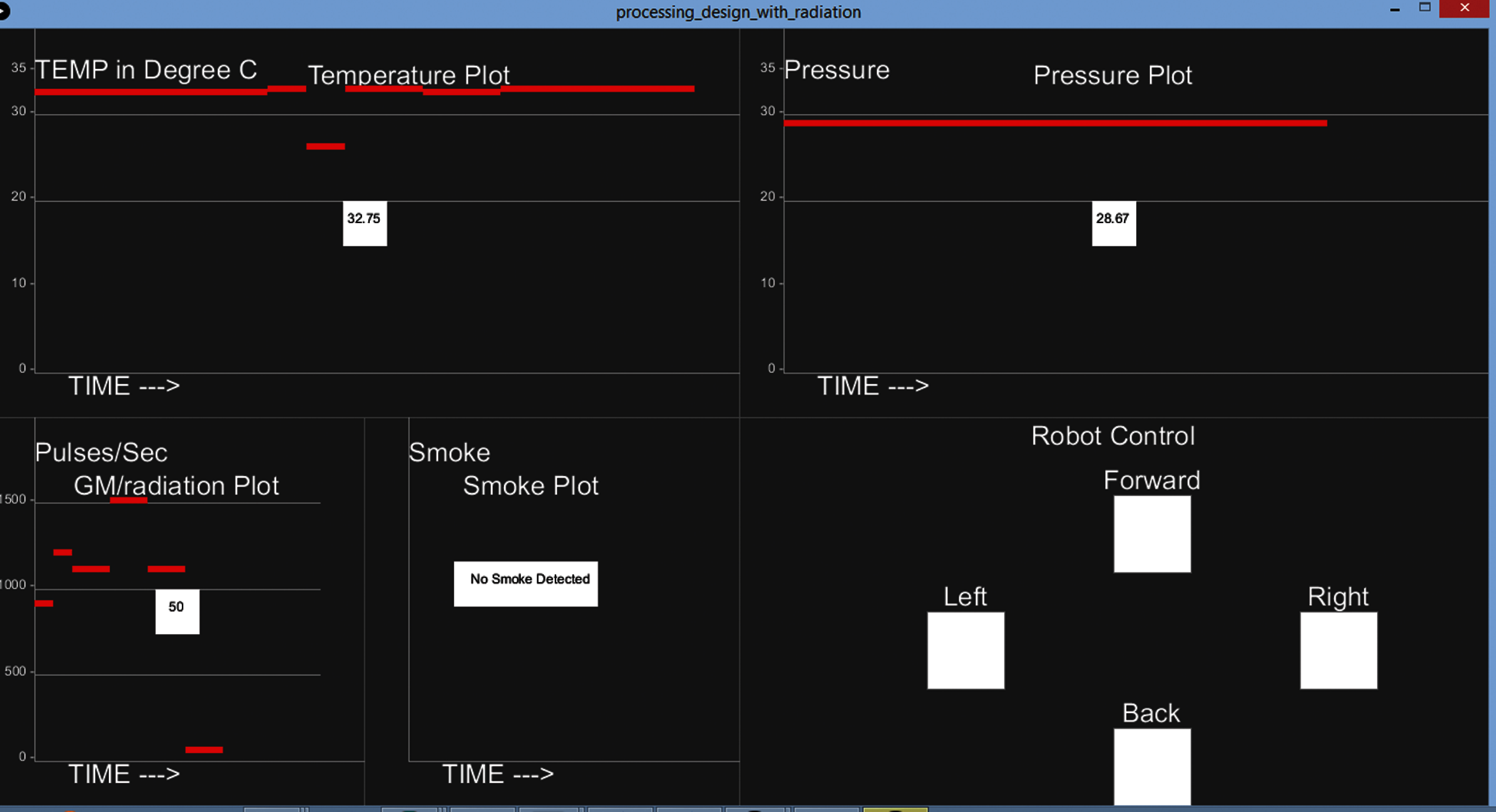Image resolution: width=1496 pixels, height=812 pixels.
Task: Click the window title text processing_design_with_radiation
Action: [738, 12]
